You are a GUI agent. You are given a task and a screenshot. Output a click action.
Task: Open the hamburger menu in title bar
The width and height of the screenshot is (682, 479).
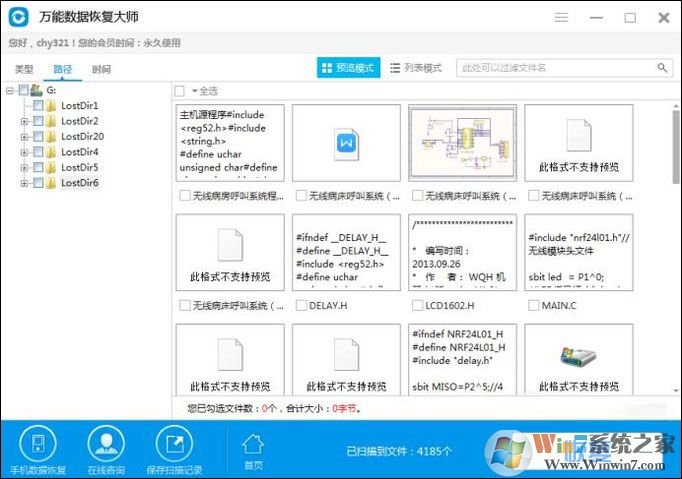[x=562, y=17]
